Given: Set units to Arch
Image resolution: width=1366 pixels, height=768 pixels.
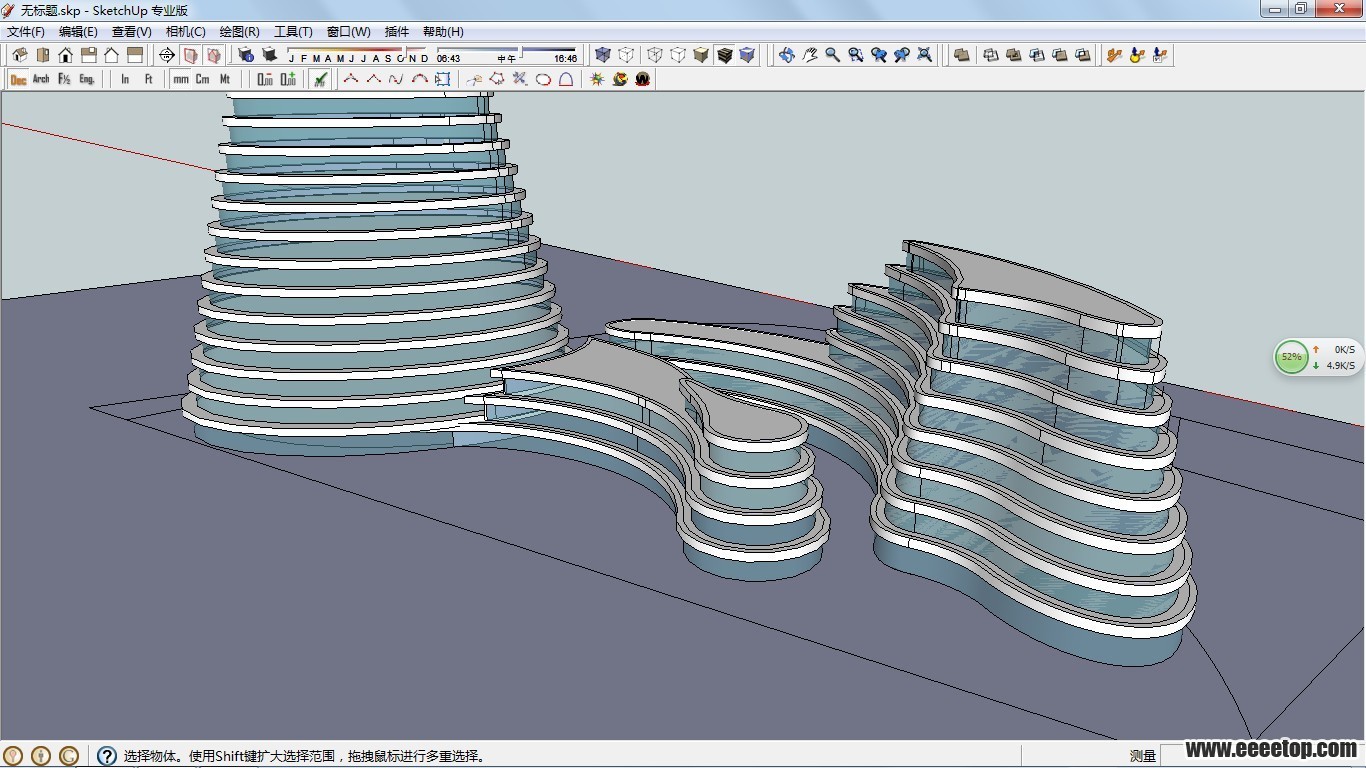Looking at the screenshot, I should [x=41, y=78].
